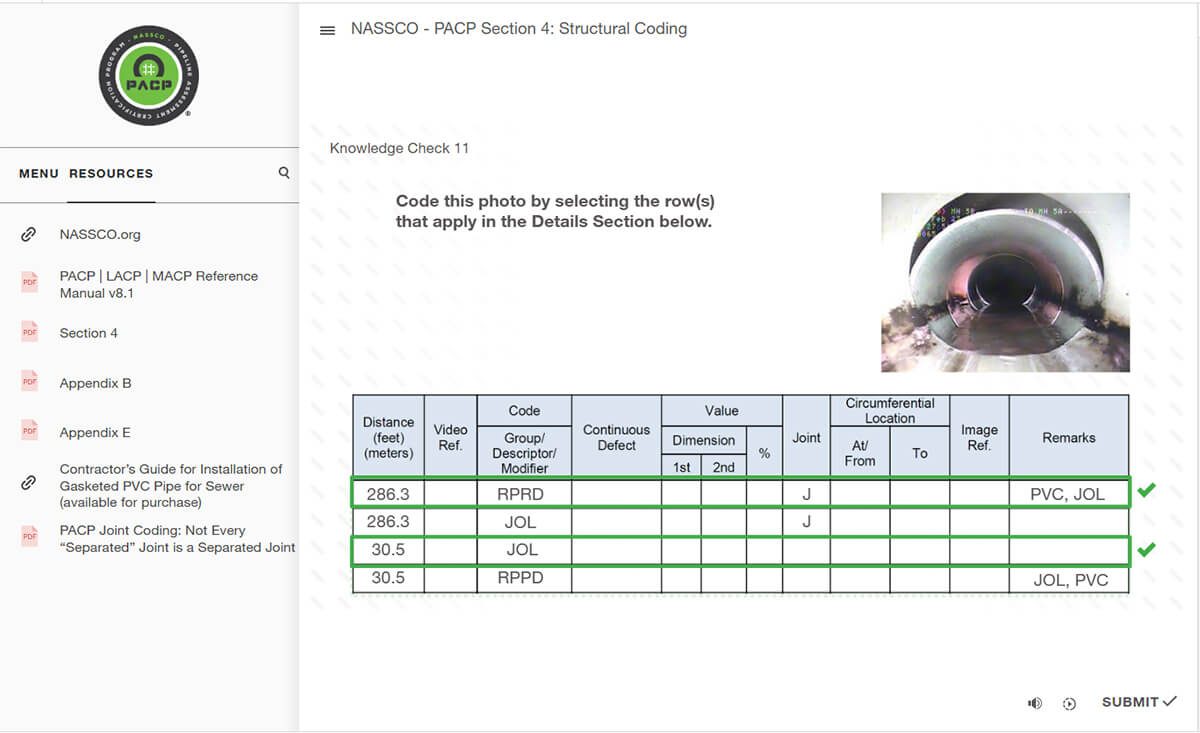Open PACP Joint Coding separated joint article

click(x=177, y=538)
